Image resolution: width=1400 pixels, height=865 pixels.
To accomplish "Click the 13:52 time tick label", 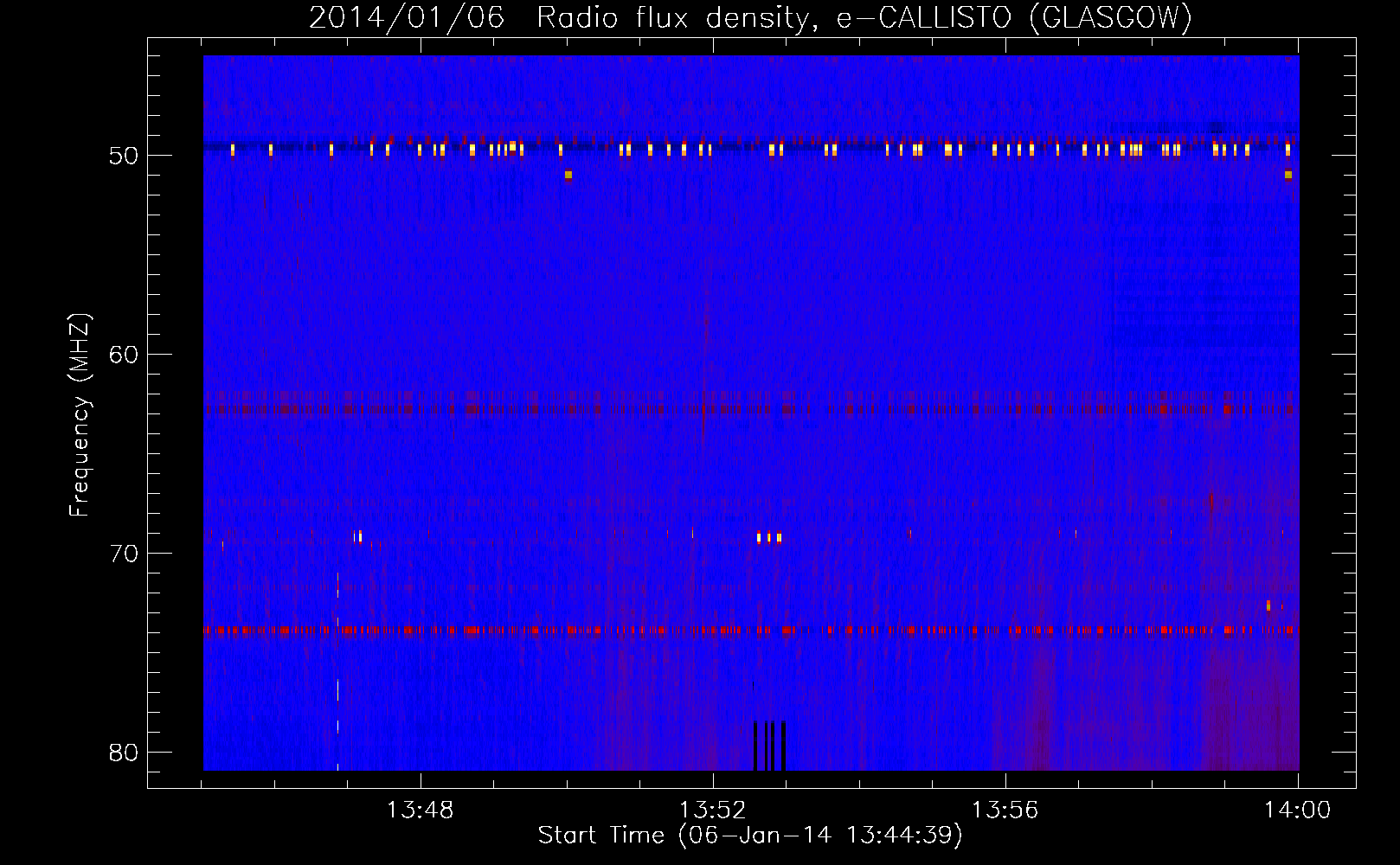I will pyautogui.click(x=712, y=811).
